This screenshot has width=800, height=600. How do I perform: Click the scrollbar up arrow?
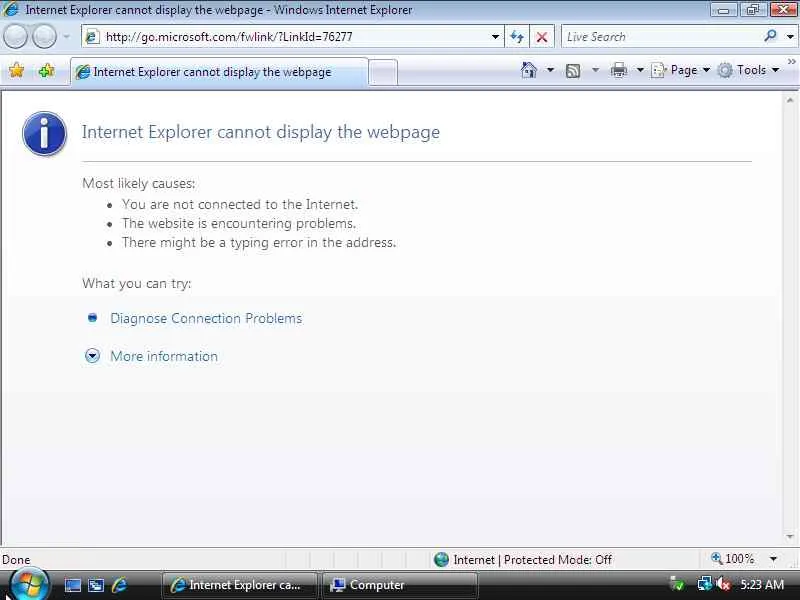[790, 101]
